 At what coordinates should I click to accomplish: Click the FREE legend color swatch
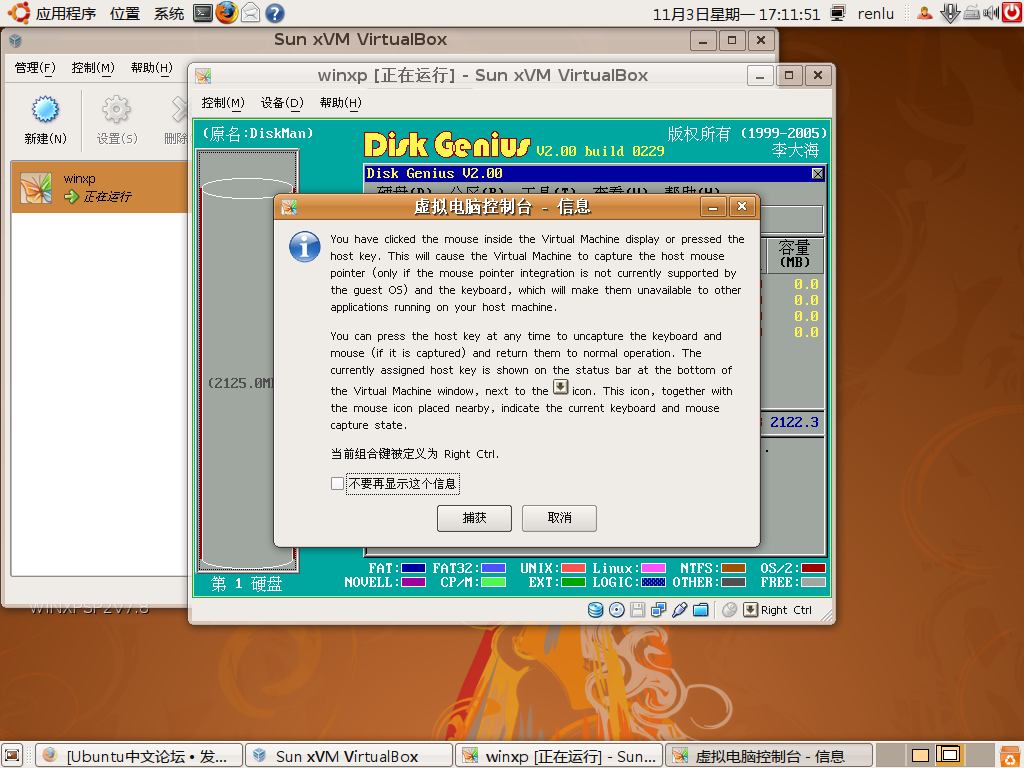(x=813, y=582)
